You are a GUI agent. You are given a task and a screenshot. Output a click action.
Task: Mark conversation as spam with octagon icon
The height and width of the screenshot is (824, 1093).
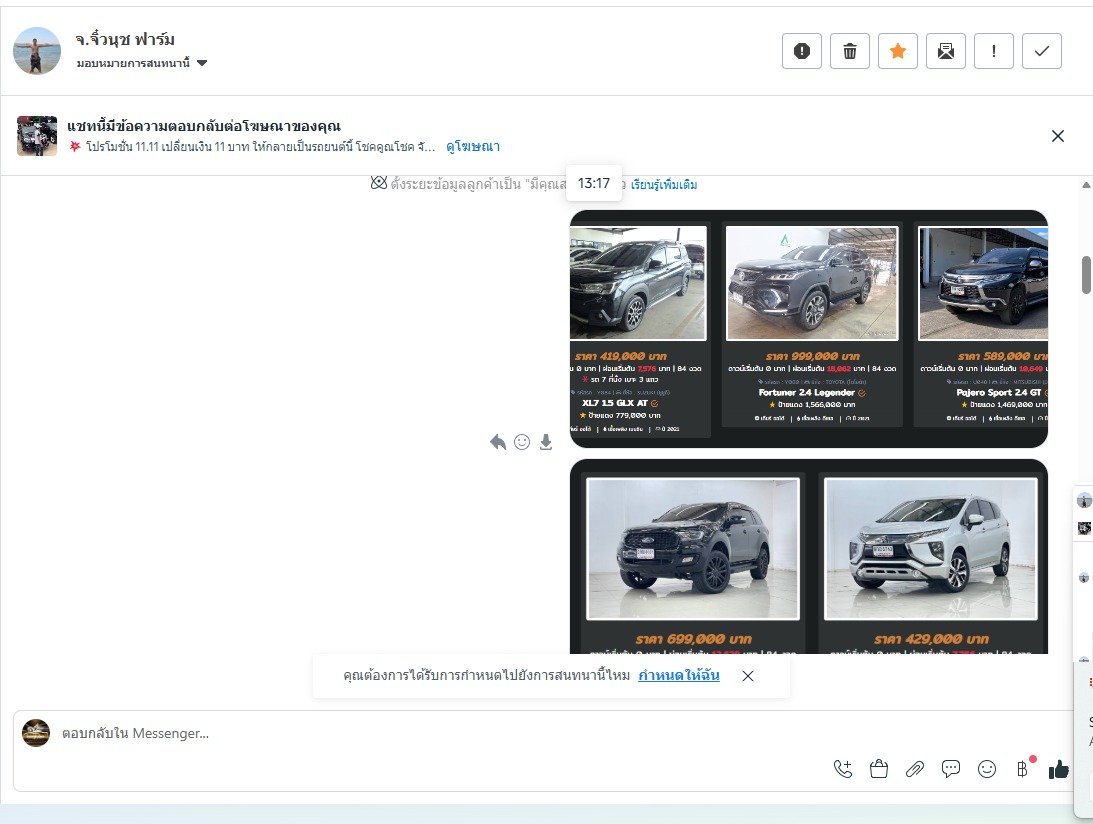tap(801, 51)
